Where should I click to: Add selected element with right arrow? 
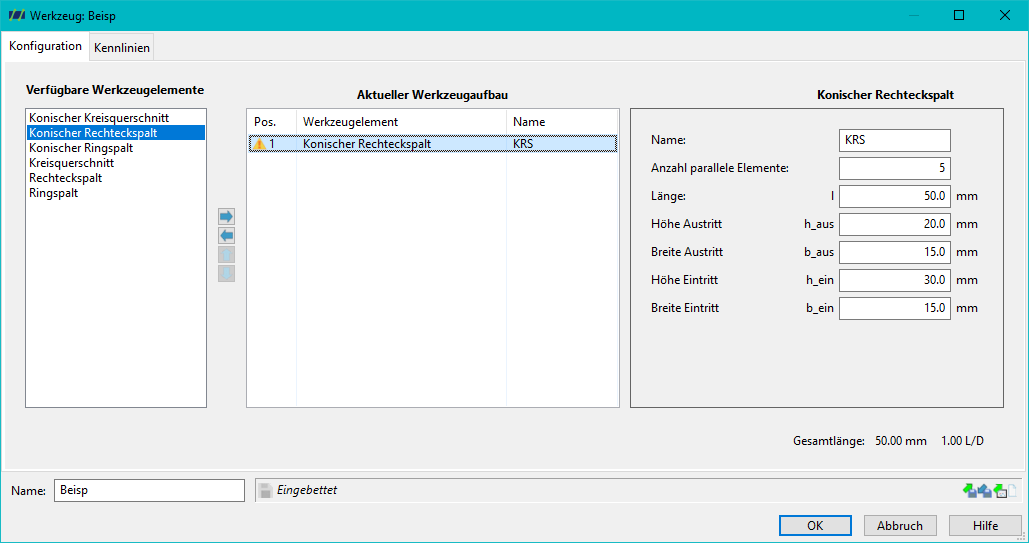226,217
